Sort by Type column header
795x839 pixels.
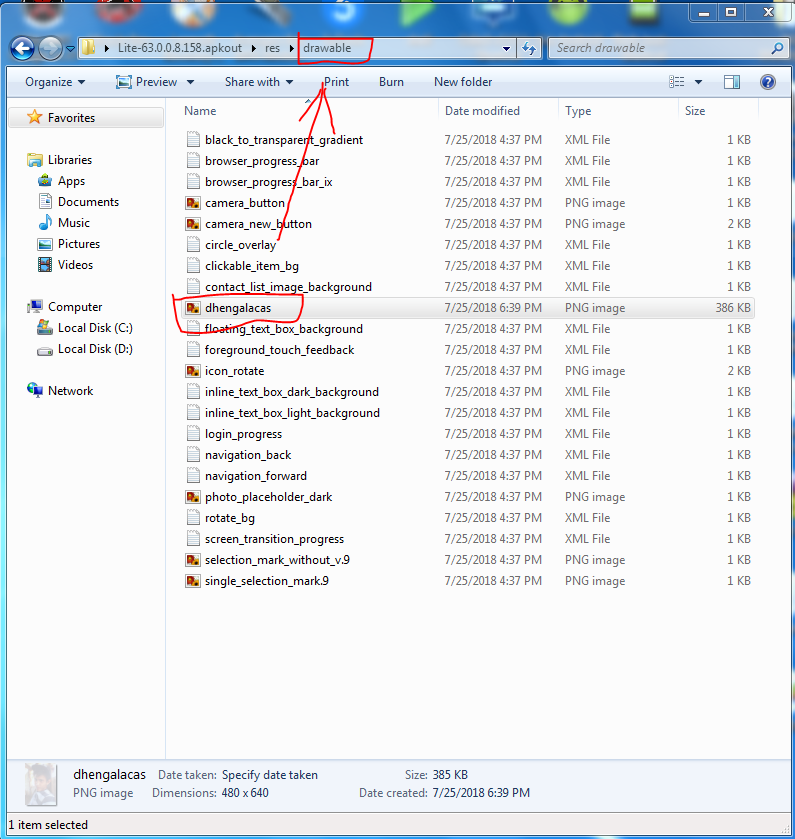(578, 111)
